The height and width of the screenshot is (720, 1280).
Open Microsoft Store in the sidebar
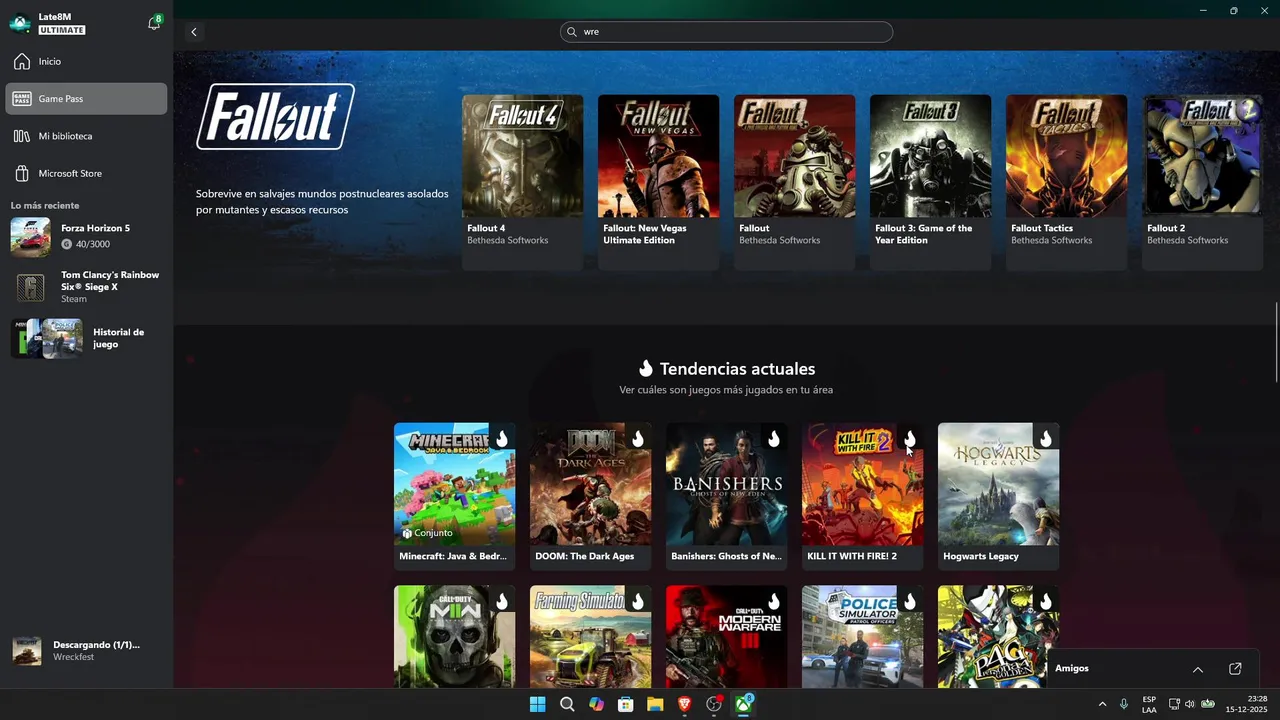tap(86, 174)
